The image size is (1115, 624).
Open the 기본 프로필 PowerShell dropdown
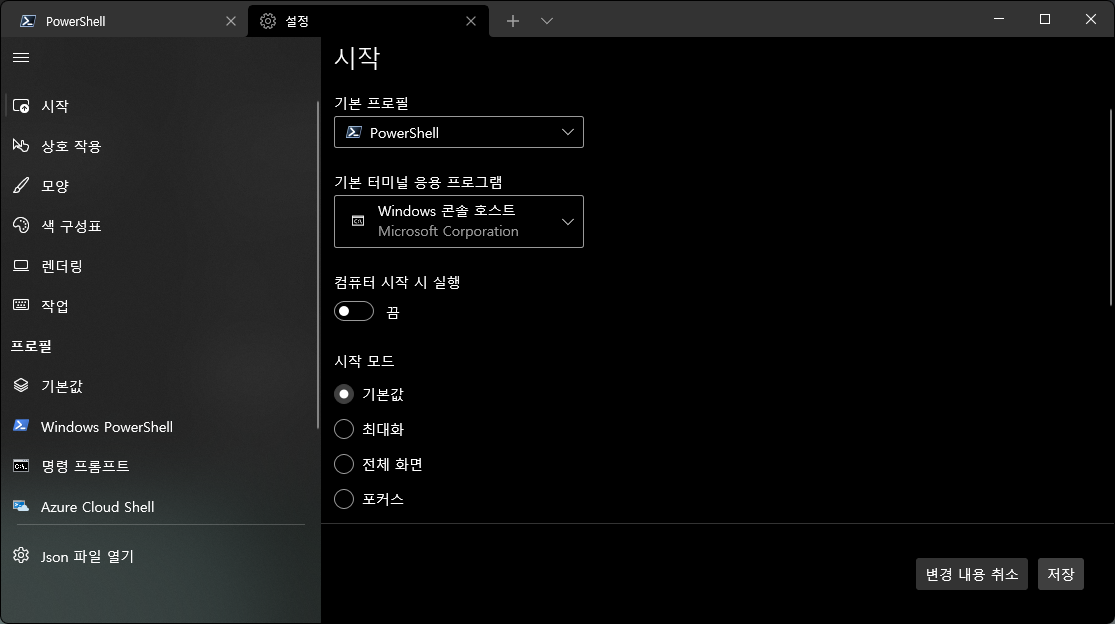click(x=459, y=132)
